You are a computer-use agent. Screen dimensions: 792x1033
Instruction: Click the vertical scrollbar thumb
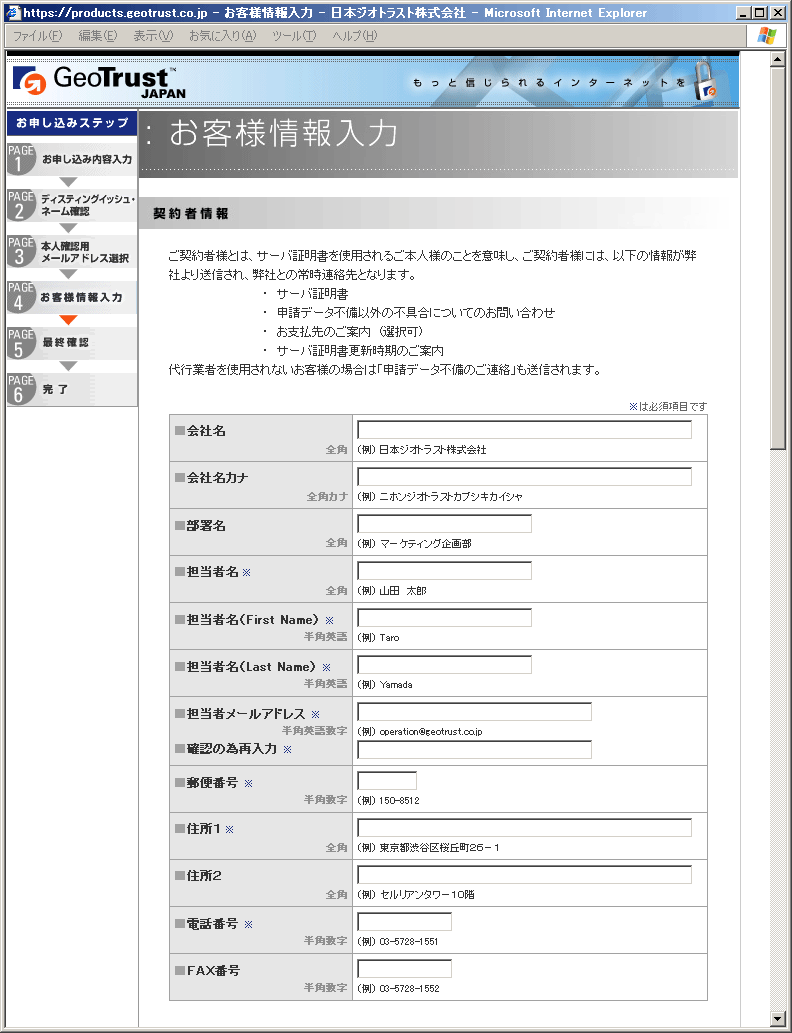pos(778,258)
